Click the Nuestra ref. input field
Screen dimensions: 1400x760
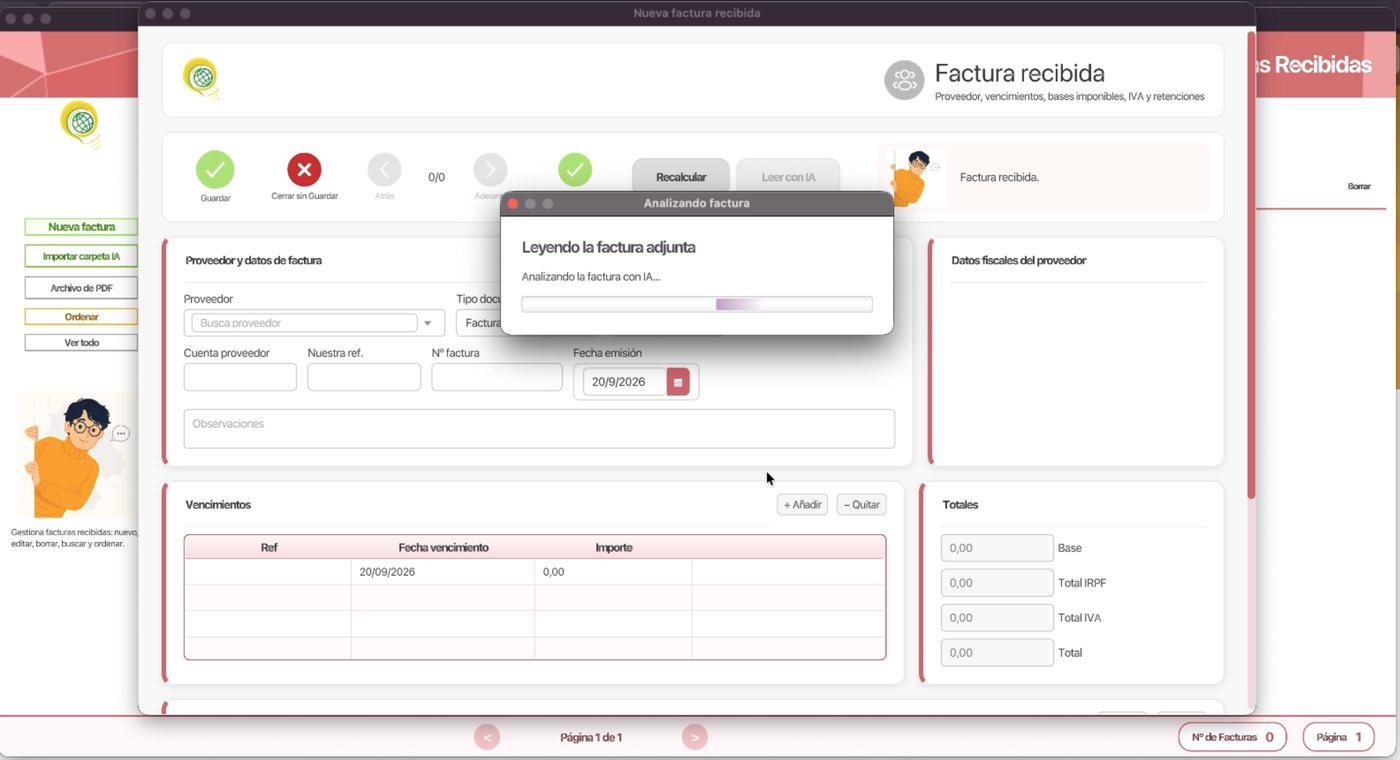click(364, 377)
